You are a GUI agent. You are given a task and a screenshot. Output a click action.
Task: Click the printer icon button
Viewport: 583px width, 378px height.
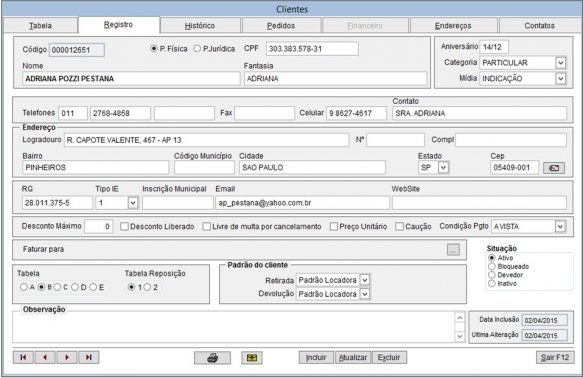coord(212,358)
